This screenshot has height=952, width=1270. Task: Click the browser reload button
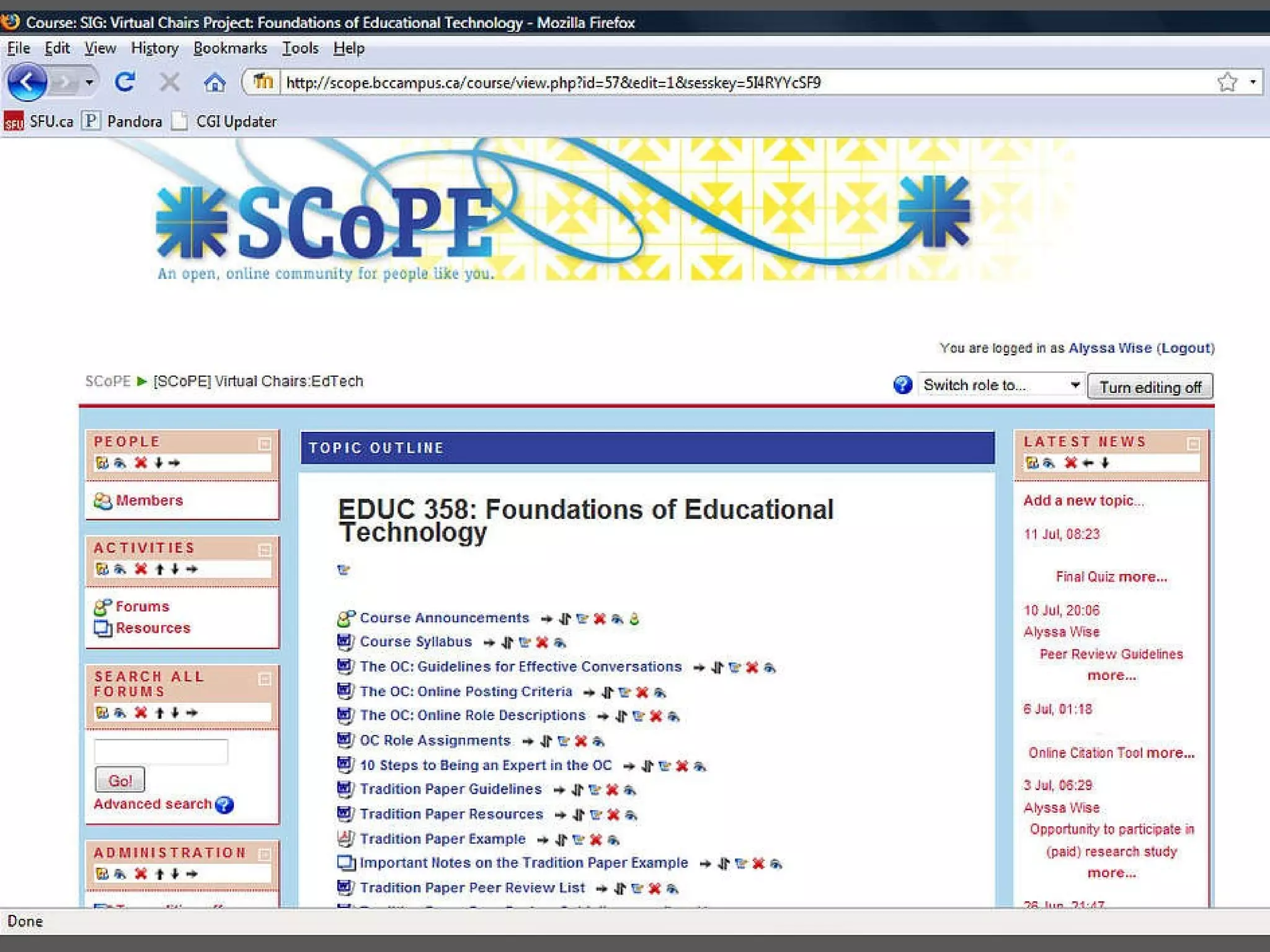[x=125, y=82]
